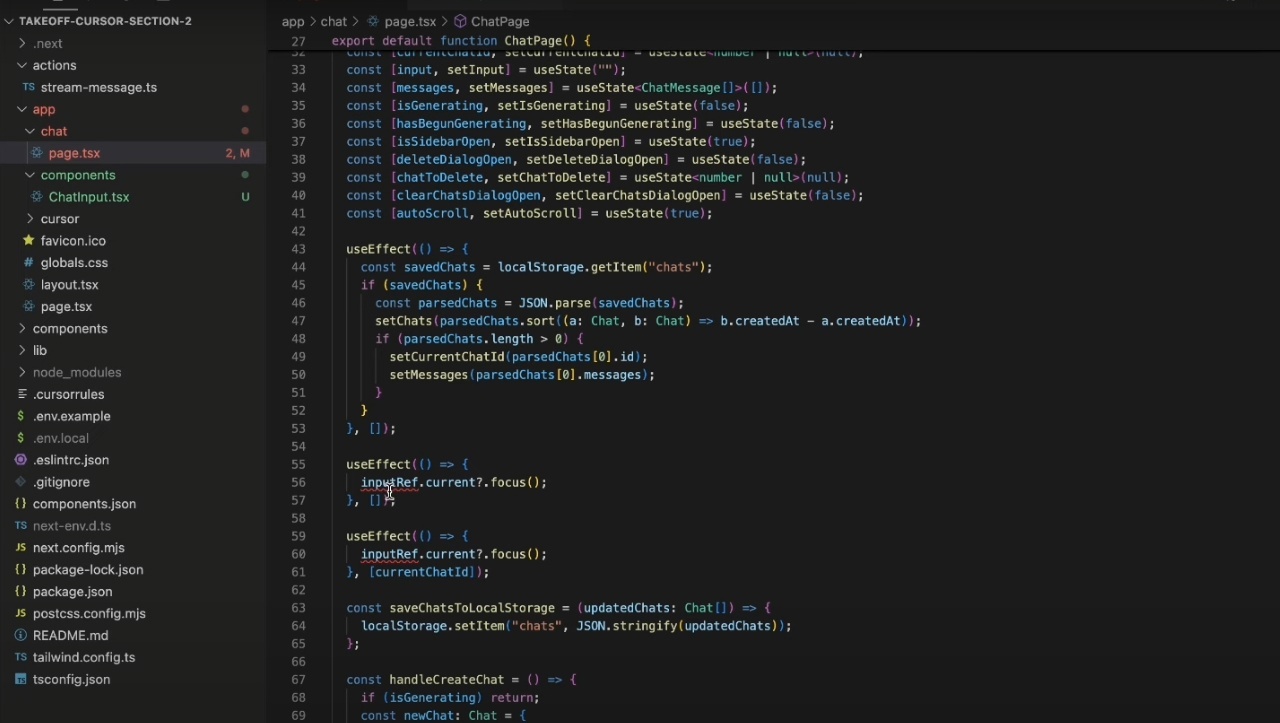Viewport: 1280px width, 723px height.
Task: Click the JS icon beside next.config.mjs
Action: pos(21,548)
